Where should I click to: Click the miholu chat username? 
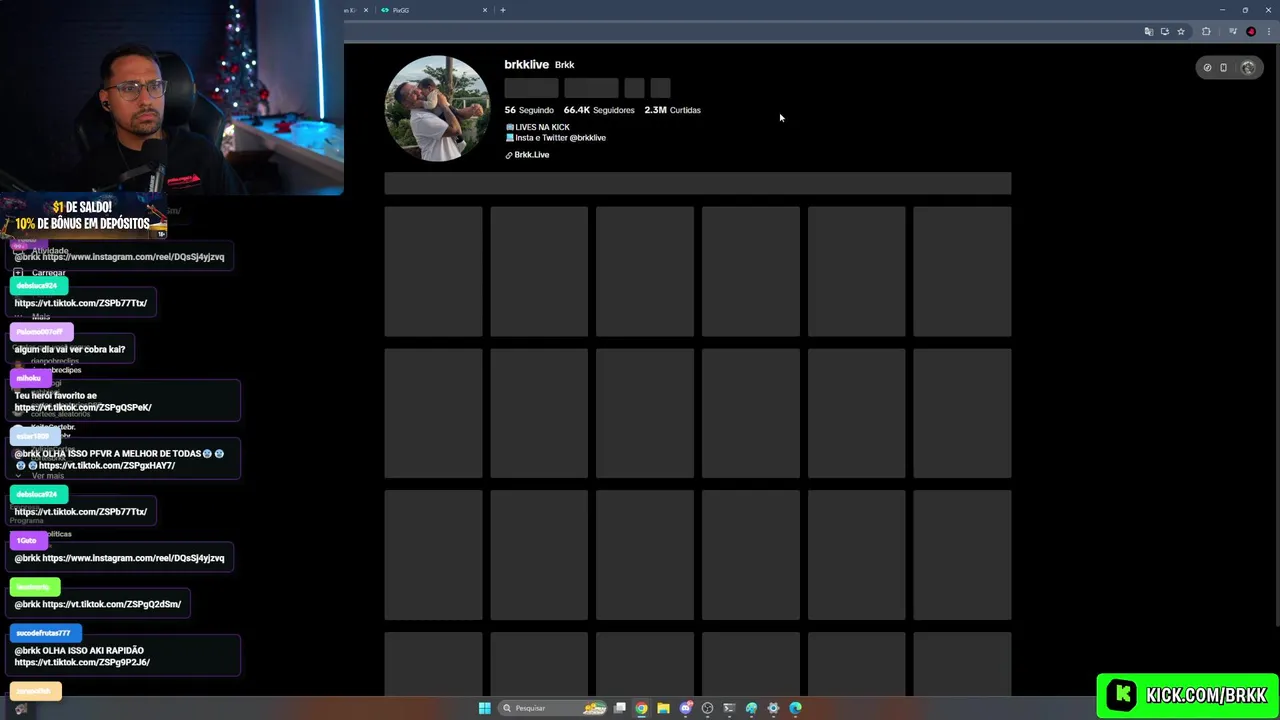28,378
